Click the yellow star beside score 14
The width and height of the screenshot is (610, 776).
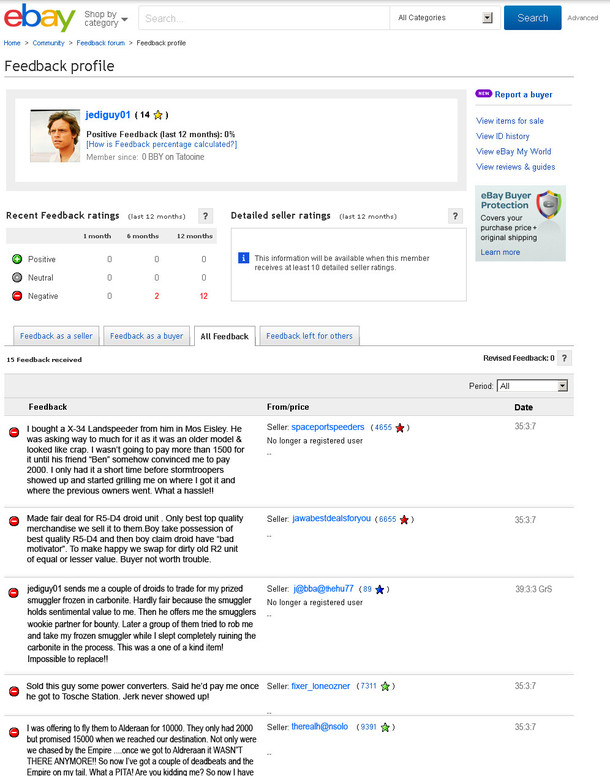(158, 115)
